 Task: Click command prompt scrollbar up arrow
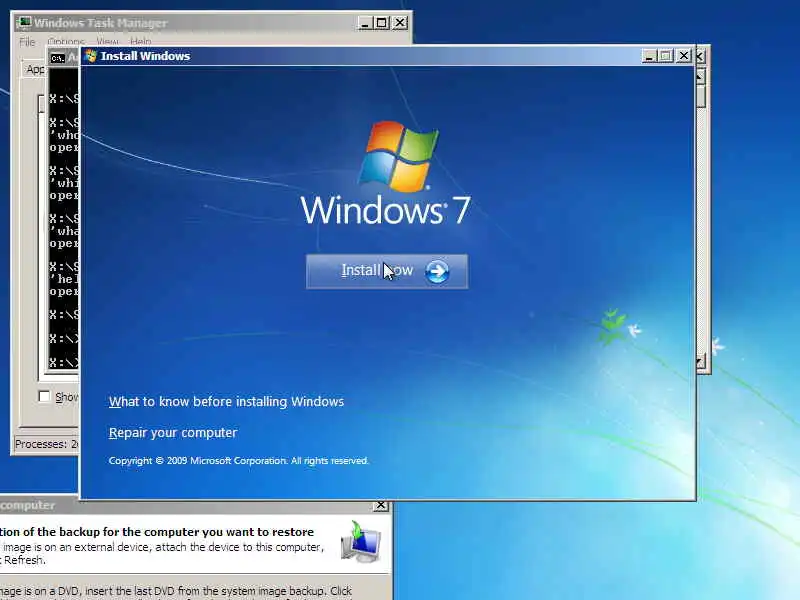701,77
